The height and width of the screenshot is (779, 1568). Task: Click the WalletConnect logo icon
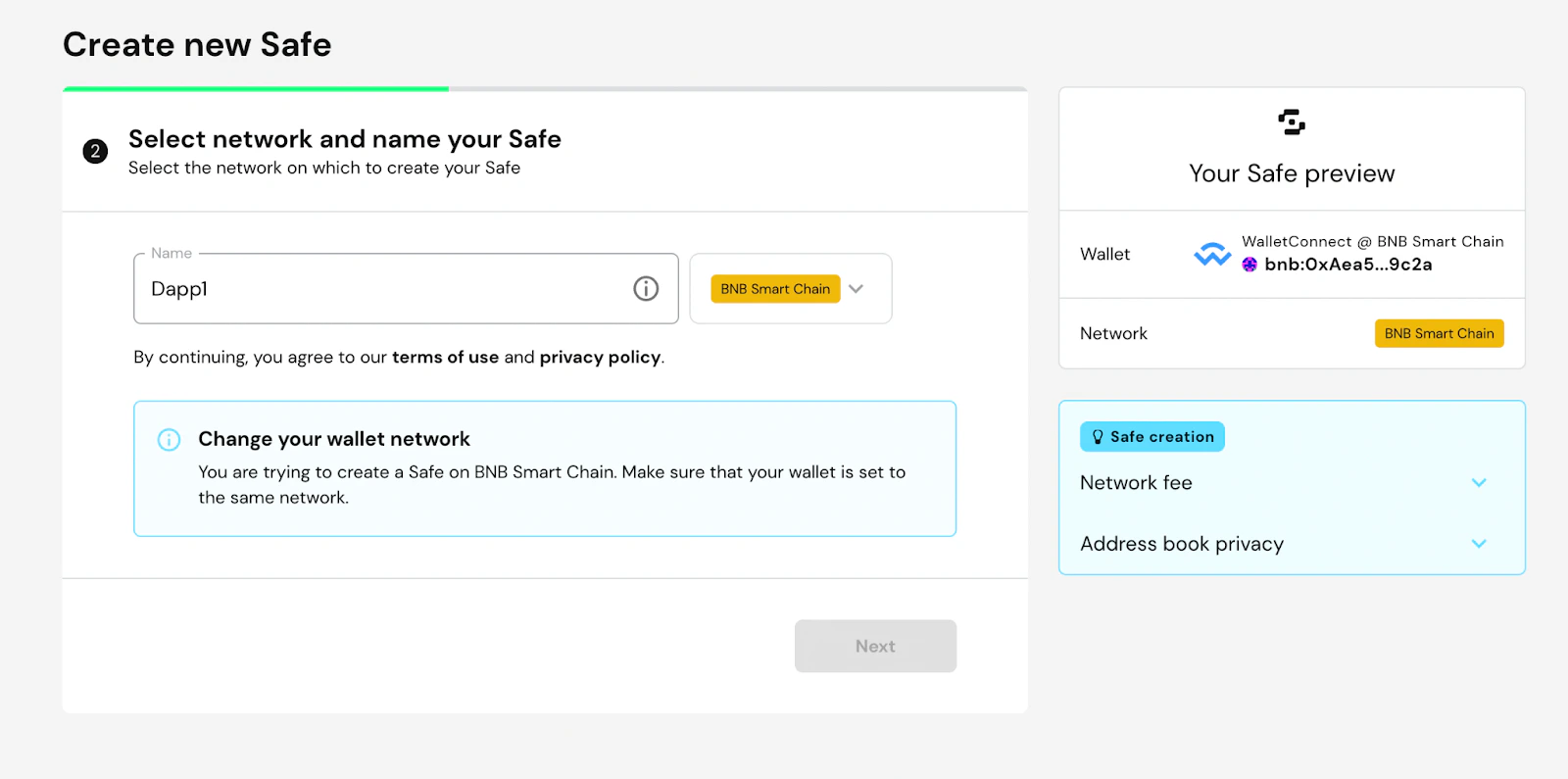tap(1212, 254)
